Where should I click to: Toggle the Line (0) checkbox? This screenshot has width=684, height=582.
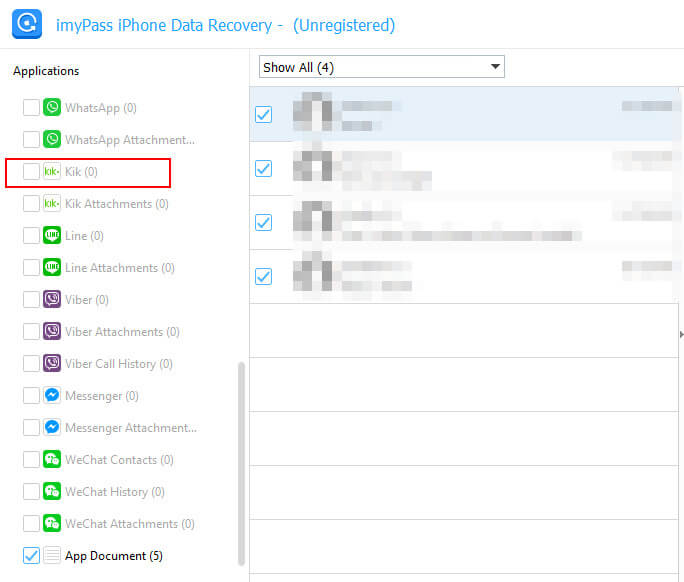[x=31, y=235]
